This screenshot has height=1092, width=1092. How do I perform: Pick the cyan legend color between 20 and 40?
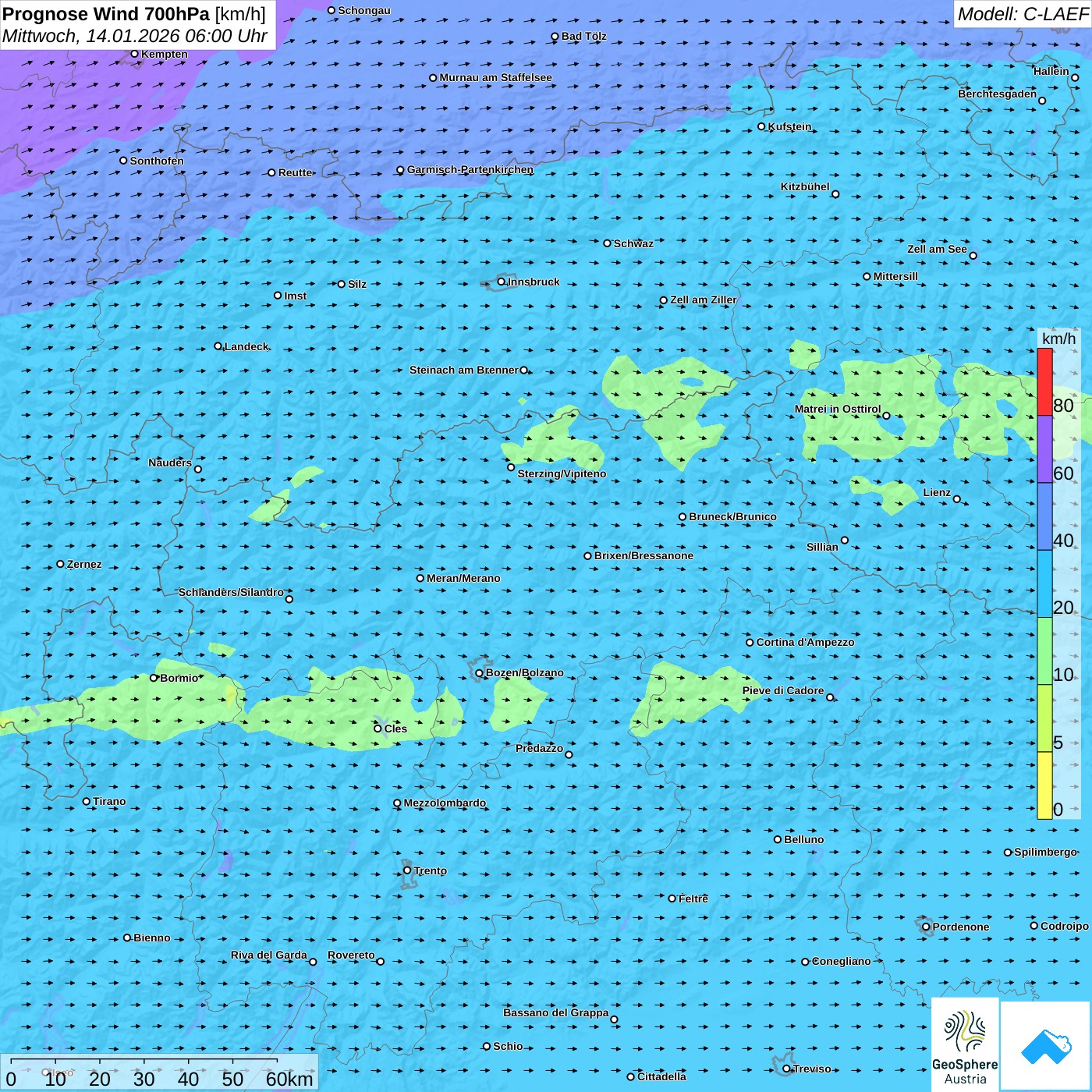pos(1044,583)
